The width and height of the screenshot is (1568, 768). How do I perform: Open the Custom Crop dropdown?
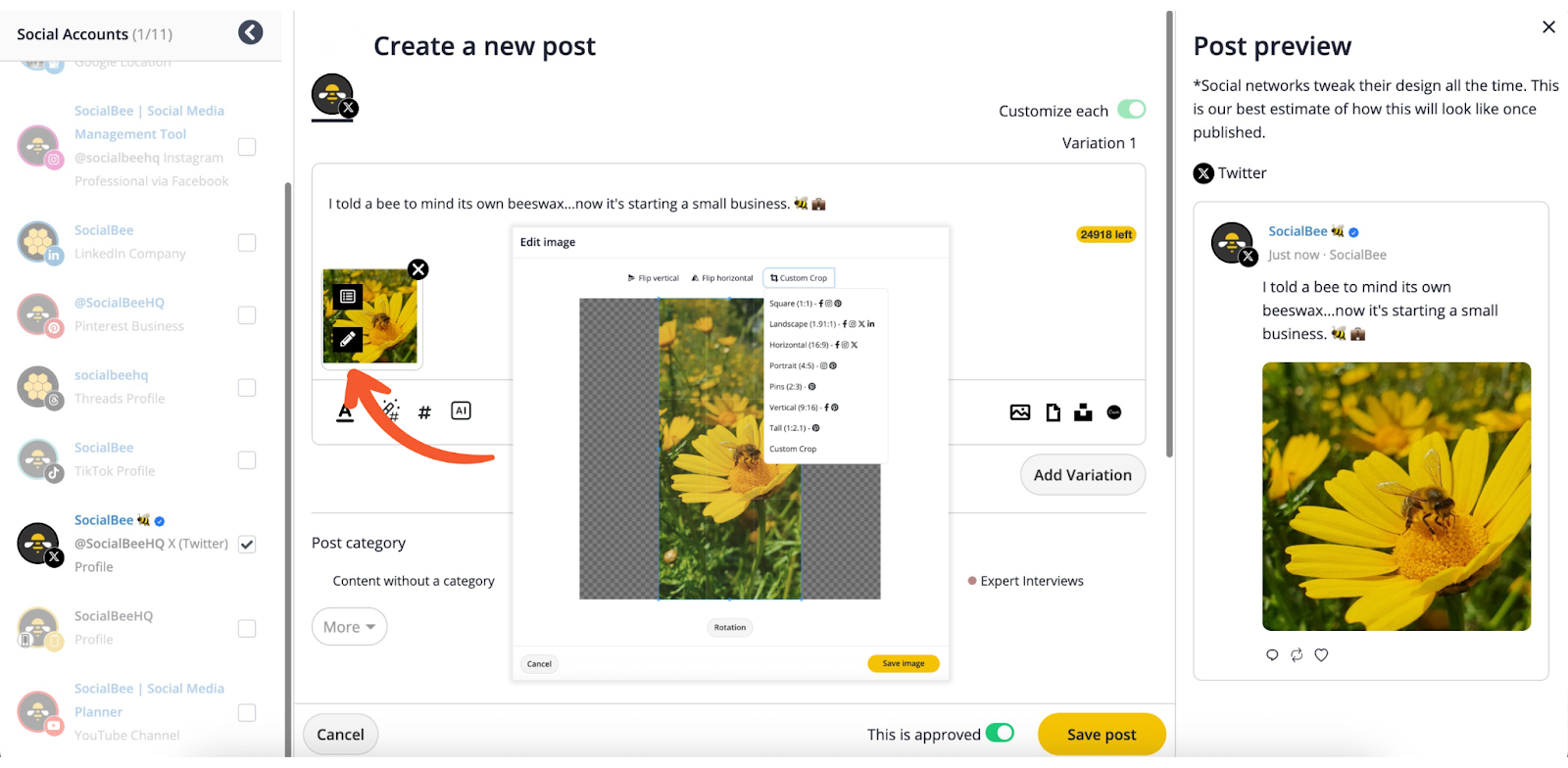pyautogui.click(x=799, y=278)
